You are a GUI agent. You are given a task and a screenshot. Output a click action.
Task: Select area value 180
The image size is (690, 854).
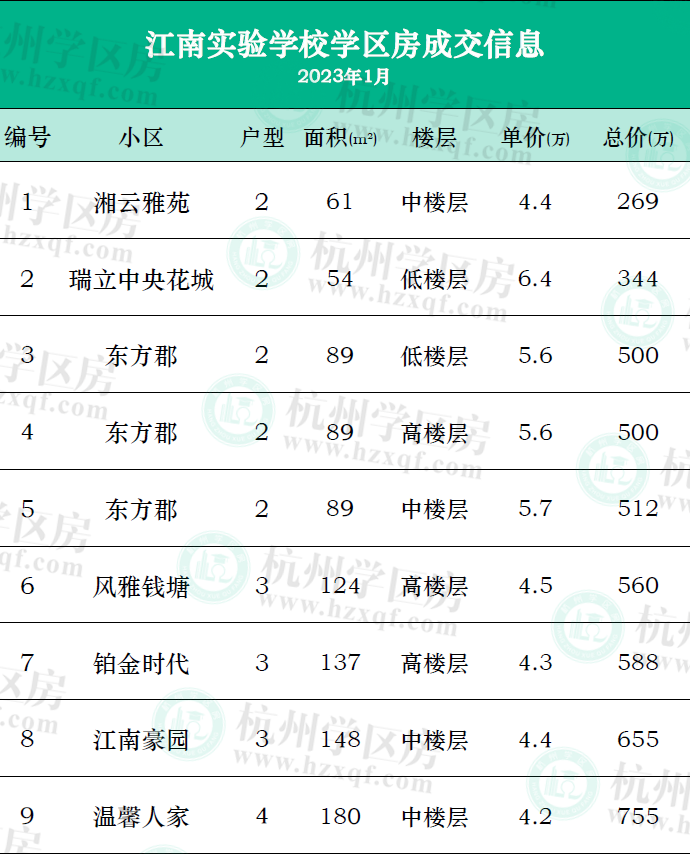coord(340,817)
